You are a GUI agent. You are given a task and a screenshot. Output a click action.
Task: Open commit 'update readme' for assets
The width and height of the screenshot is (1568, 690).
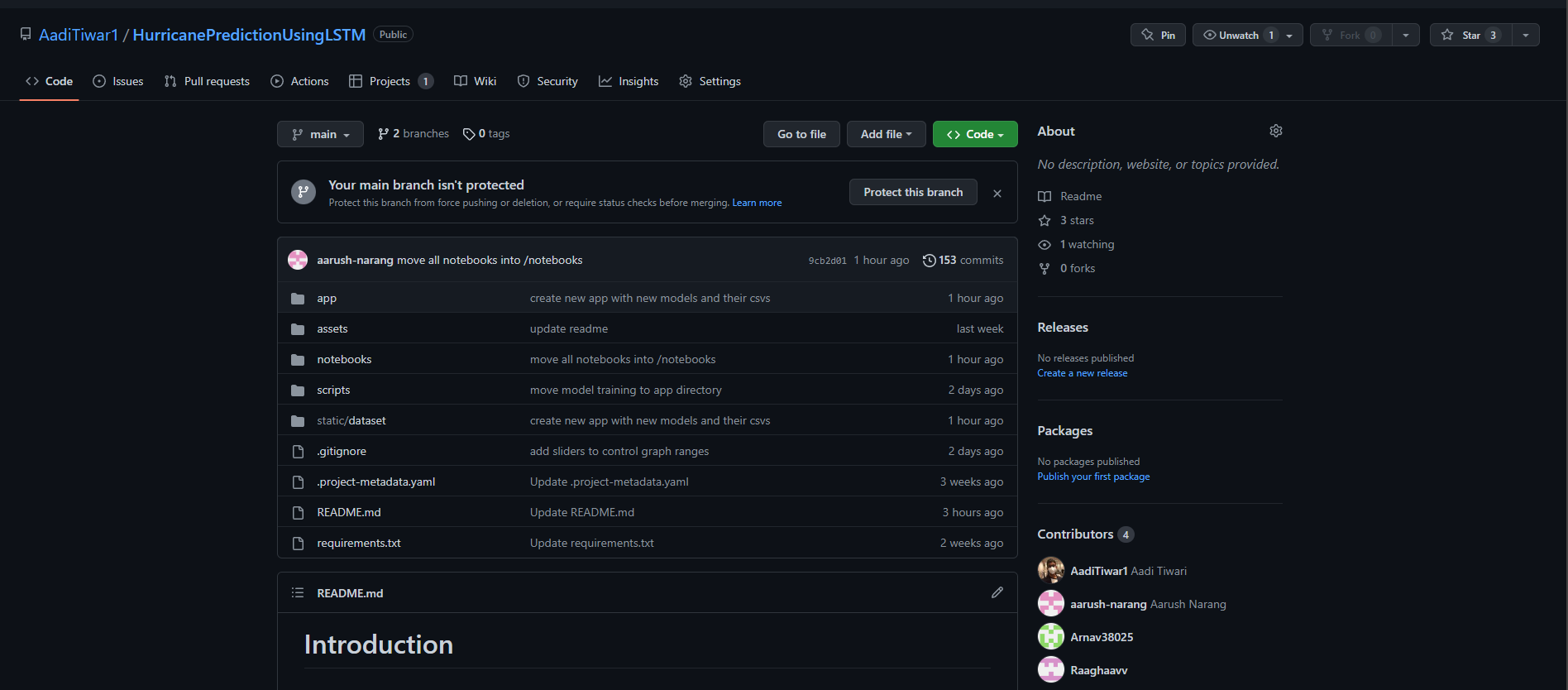569,328
